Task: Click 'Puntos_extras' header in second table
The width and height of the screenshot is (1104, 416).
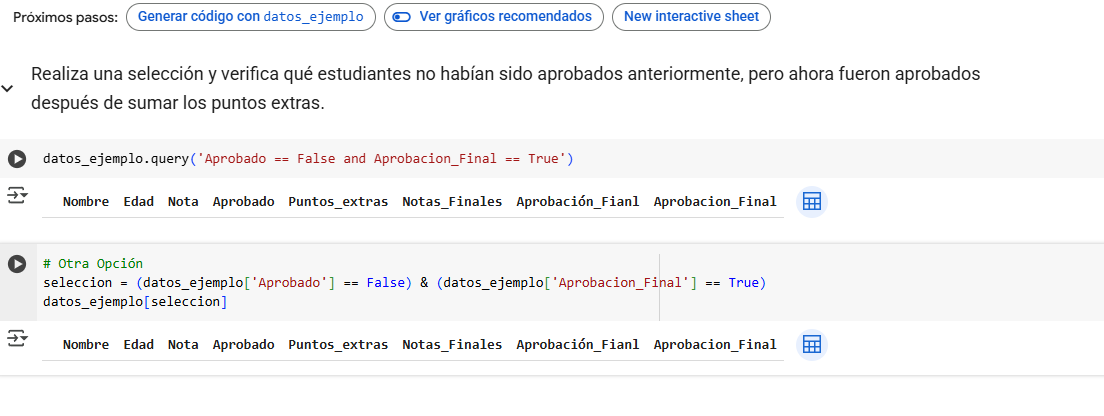Action: pyautogui.click(x=338, y=345)
